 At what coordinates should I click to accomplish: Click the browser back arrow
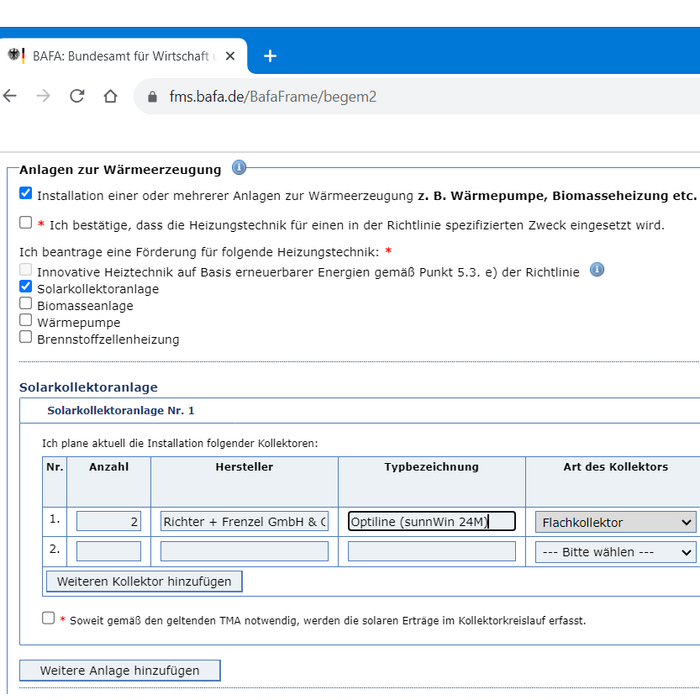(10, 96)
